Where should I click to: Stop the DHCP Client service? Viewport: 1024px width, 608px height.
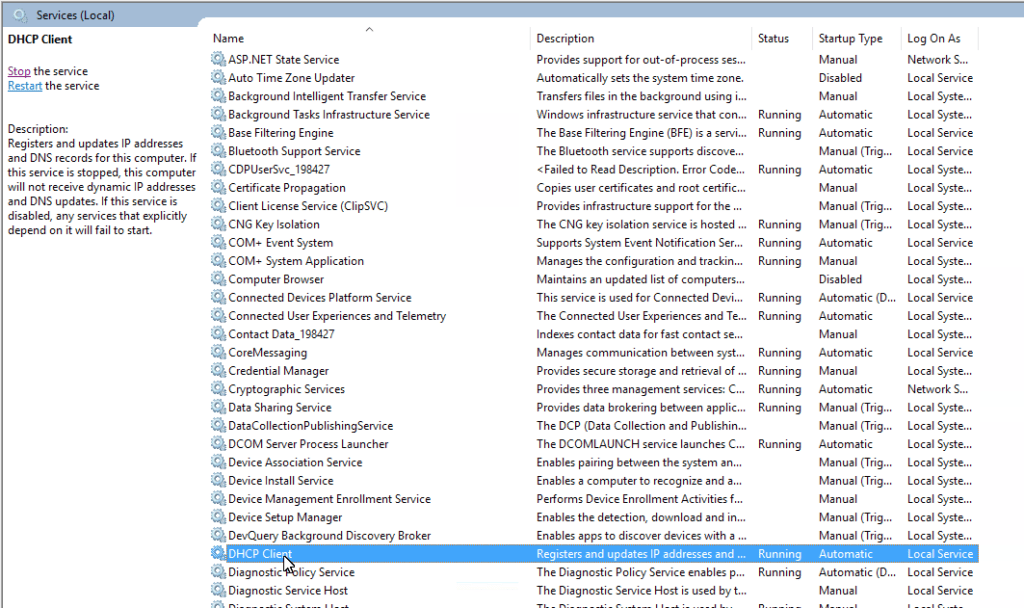[x=18, y=71]
